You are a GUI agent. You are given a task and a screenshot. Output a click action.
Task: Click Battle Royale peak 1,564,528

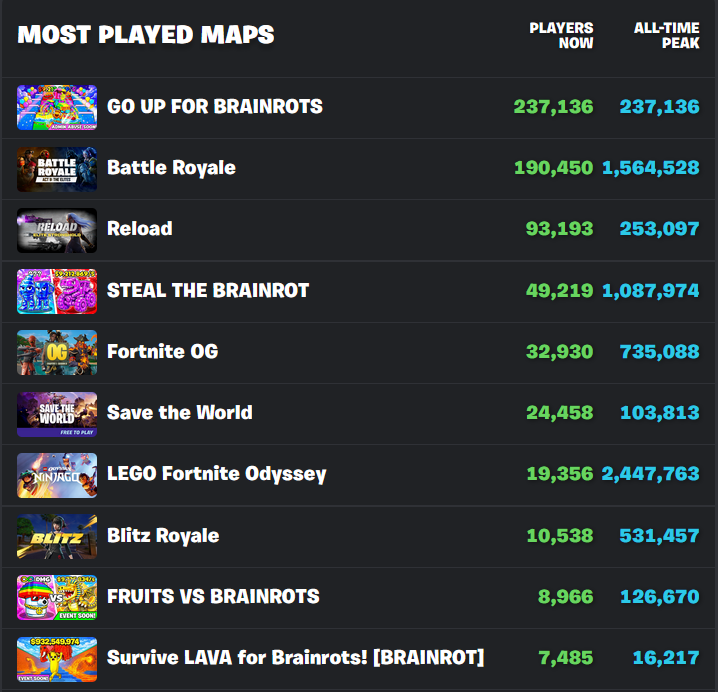[x=651, y=168]
